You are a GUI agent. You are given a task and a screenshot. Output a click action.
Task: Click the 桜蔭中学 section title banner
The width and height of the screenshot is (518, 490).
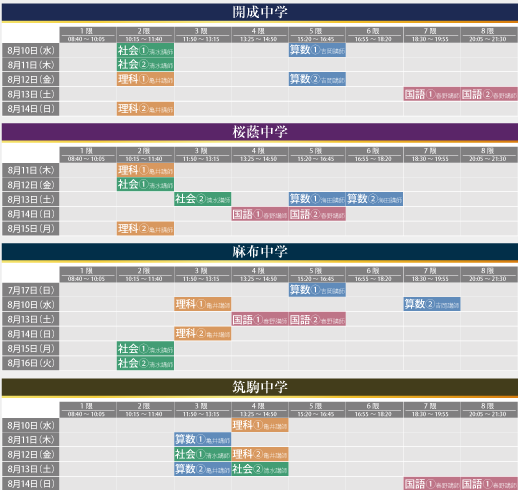click(260, 132)
